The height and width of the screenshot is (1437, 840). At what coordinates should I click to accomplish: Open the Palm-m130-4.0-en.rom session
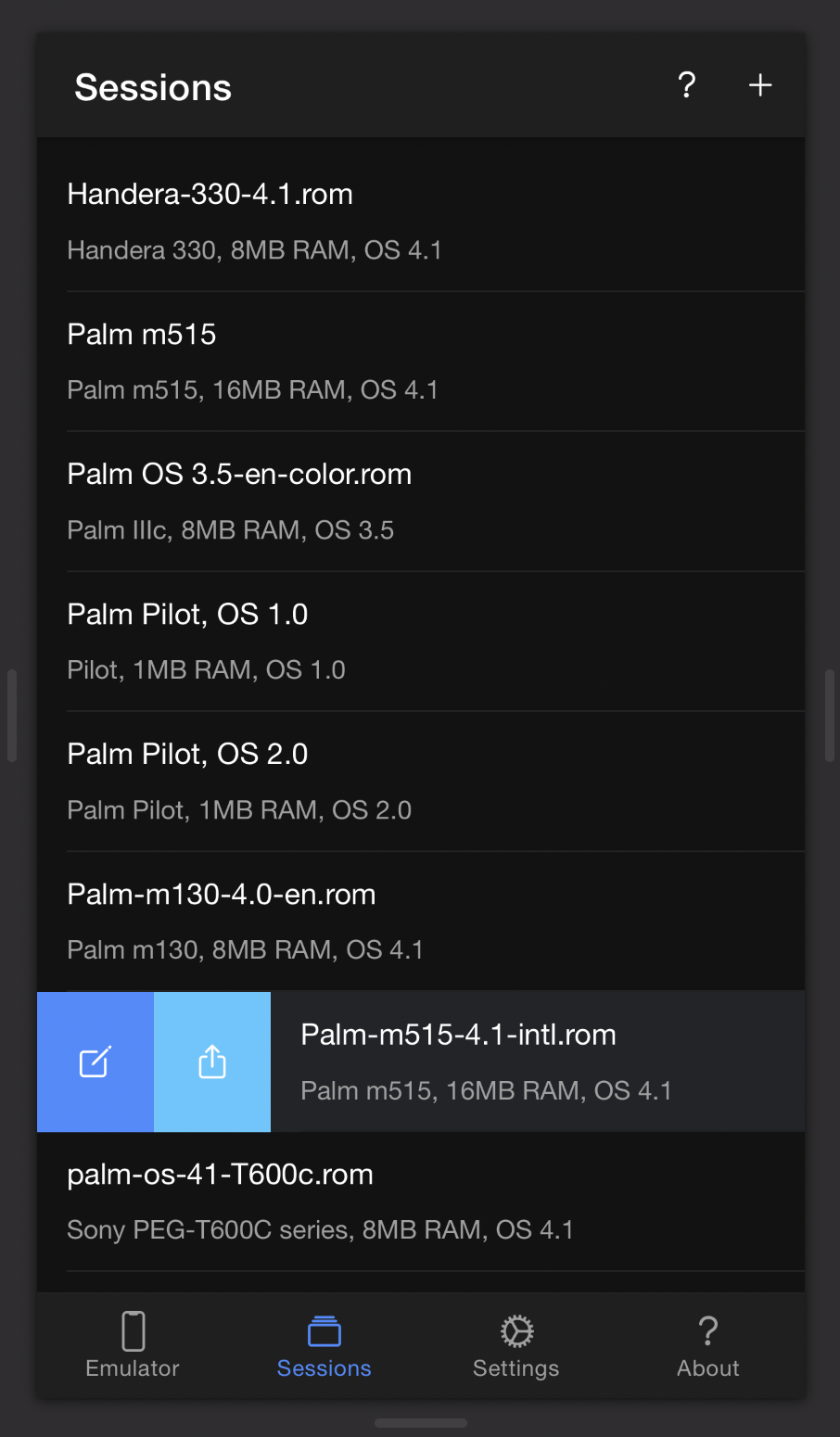click(420, 920)
